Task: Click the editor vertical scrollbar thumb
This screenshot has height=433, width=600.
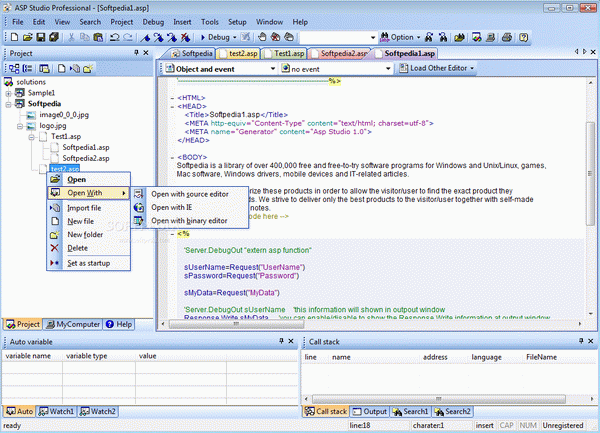Action: pos(590,174)
